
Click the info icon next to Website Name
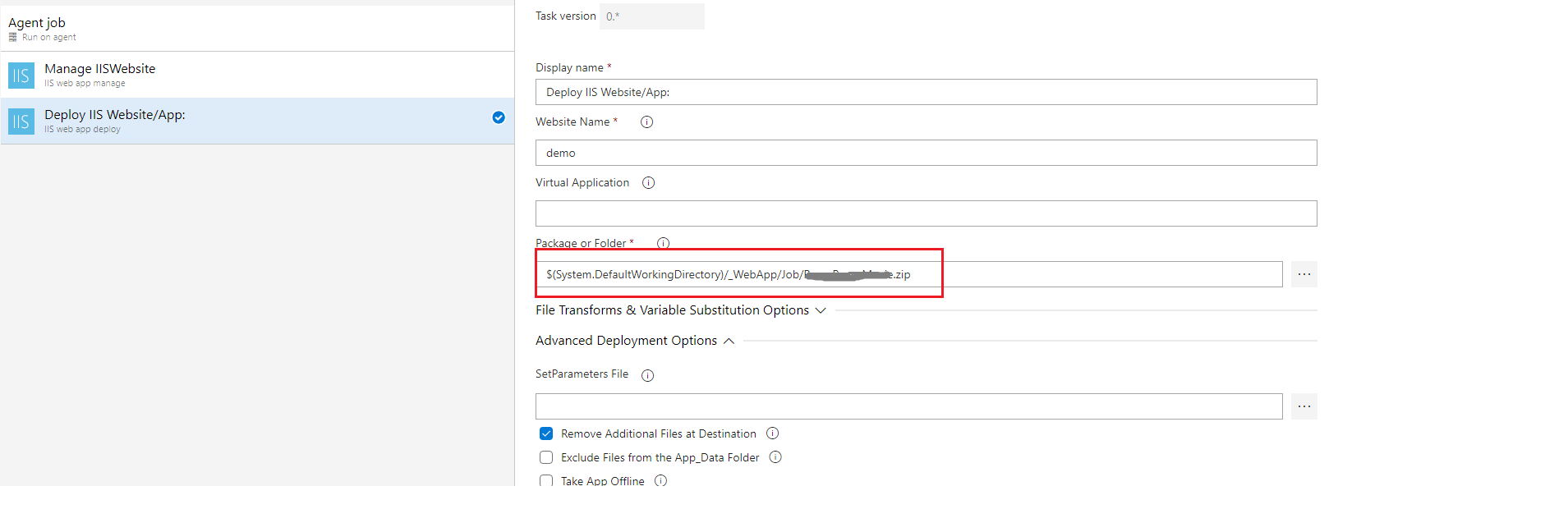click(x=646, y=122)
